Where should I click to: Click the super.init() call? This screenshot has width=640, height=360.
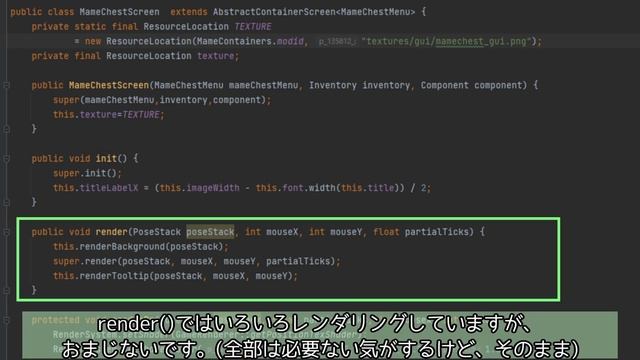click(87, 173)
